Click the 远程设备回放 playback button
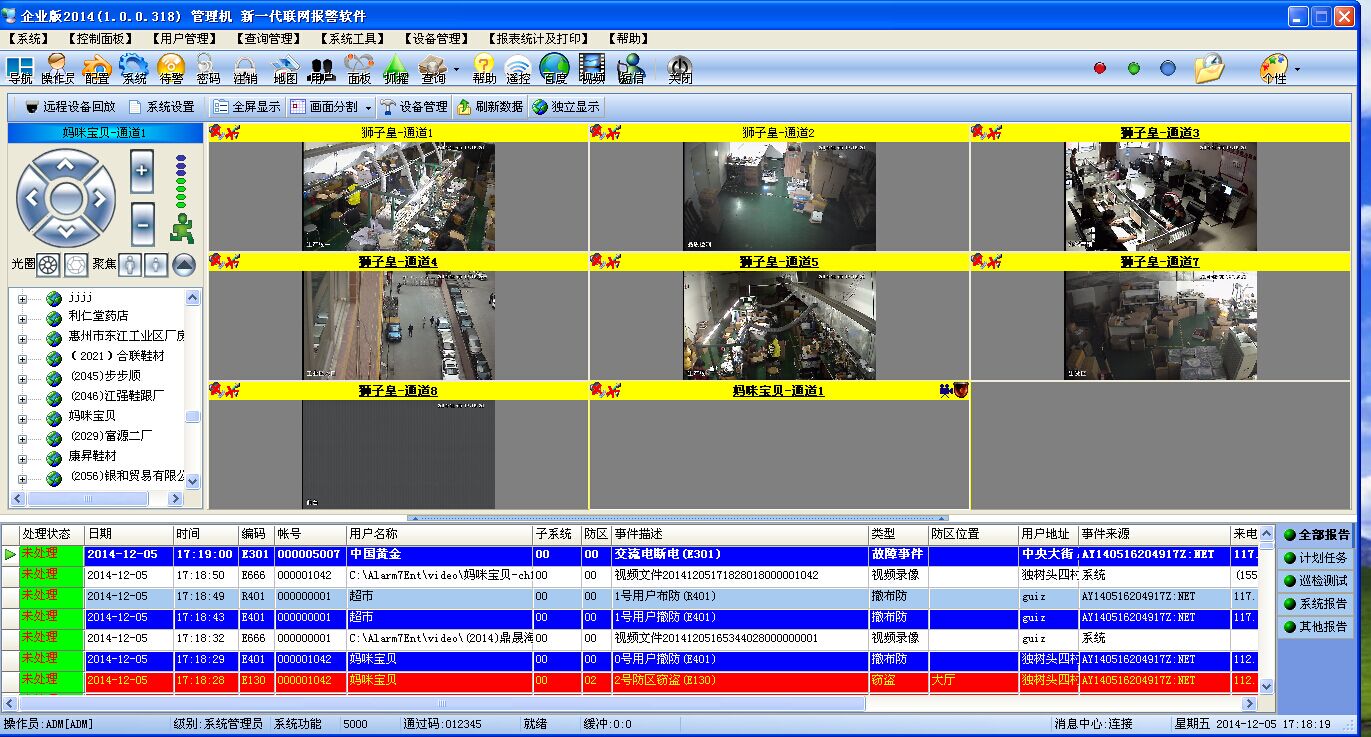 70,107
